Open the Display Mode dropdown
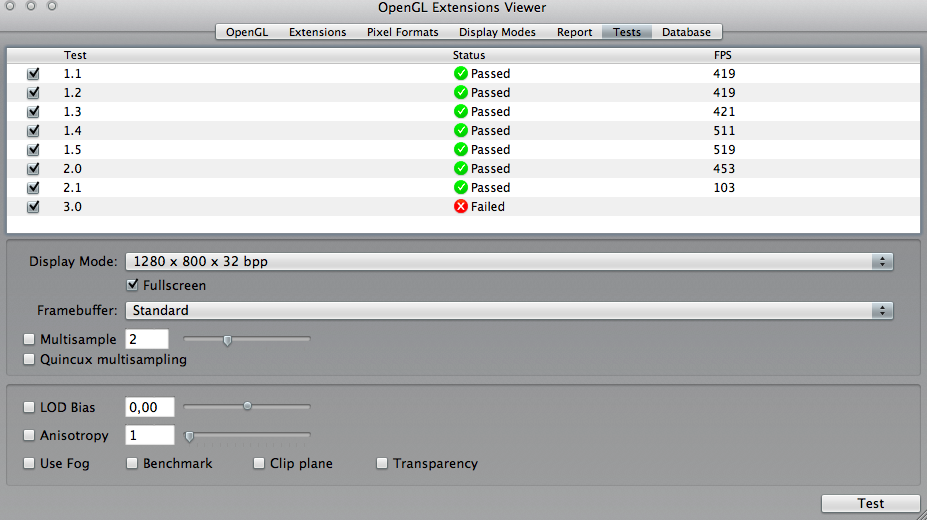Image resolution: width=927 pixels, height=520 pixels. (x=509, y=261)
